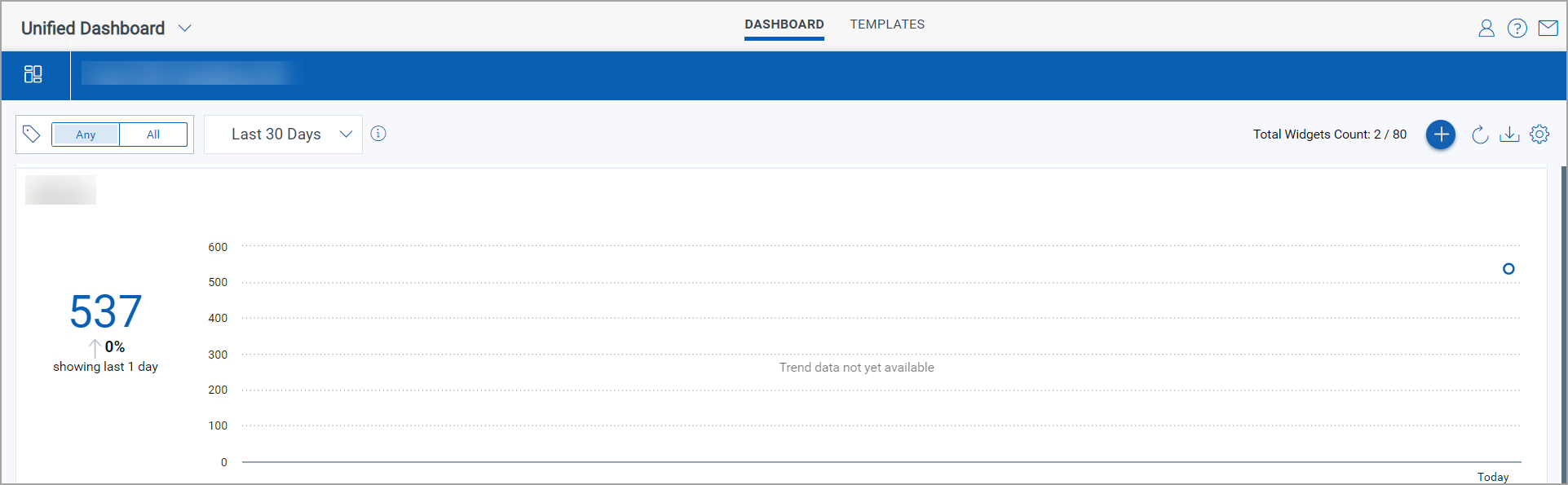Open dashboard settings gear
Screen dimensions: 1568x485
1539,134
